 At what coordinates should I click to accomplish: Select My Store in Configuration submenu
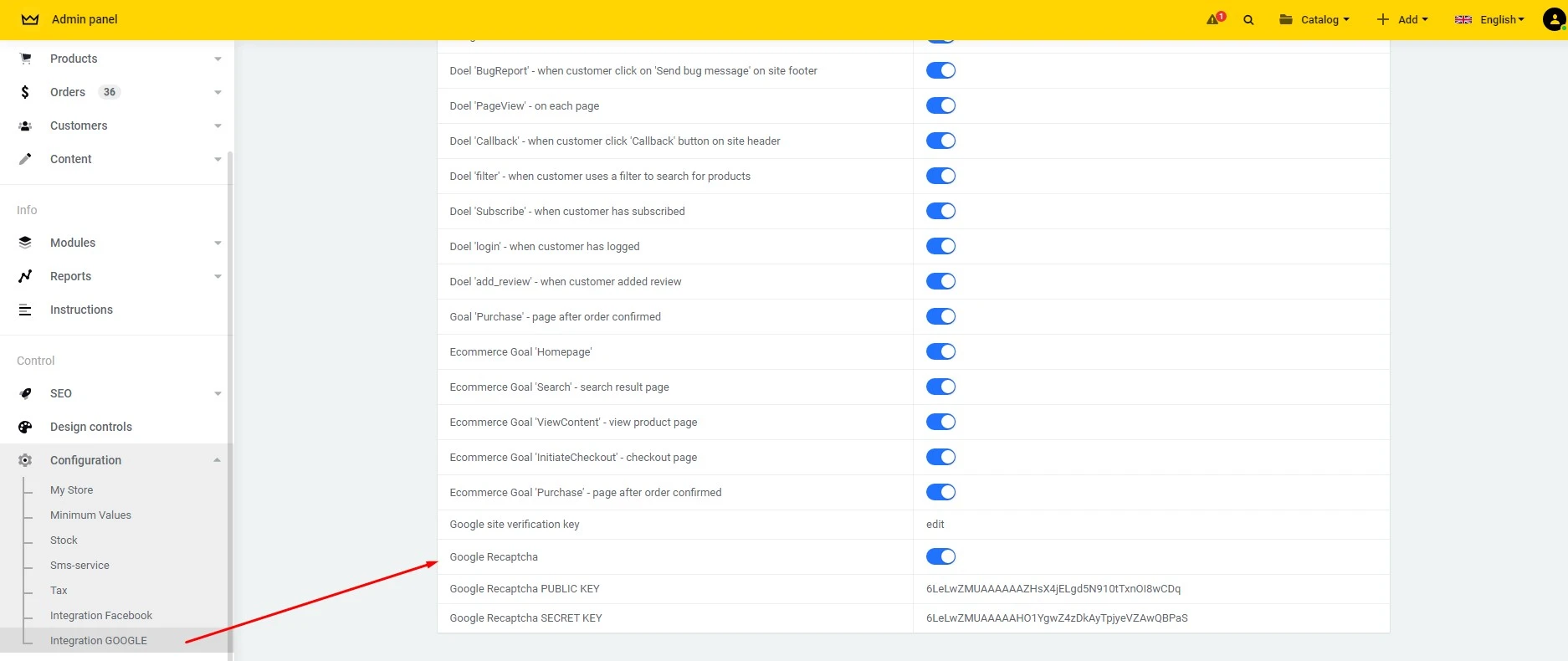tap(71, 490)
